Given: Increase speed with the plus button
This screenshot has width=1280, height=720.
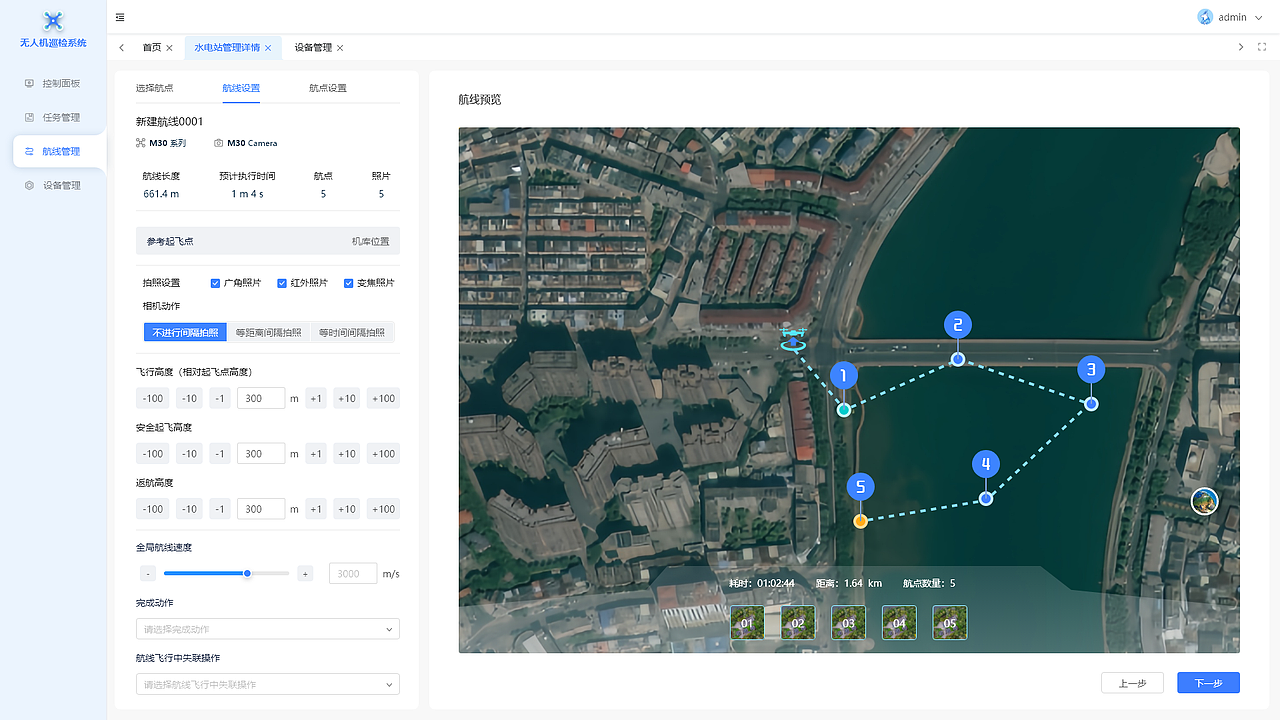Looking at the screenshot, I should click(x=305, y=574).
